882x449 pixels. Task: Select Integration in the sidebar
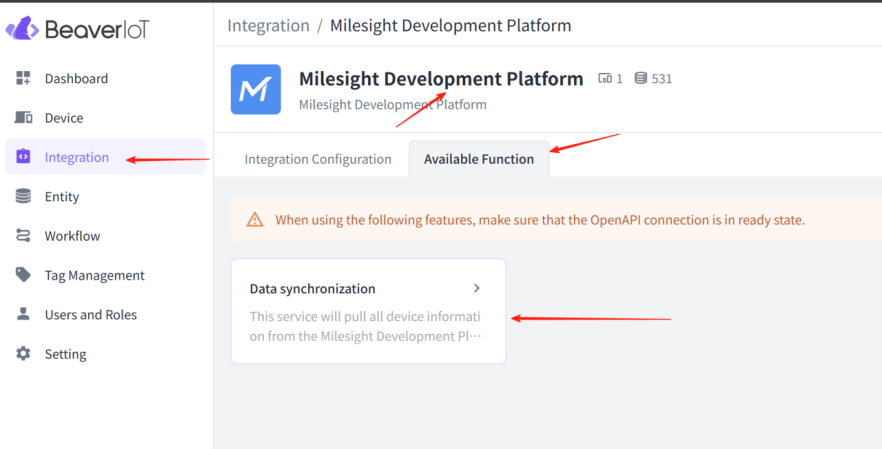[x=105, y=157]
